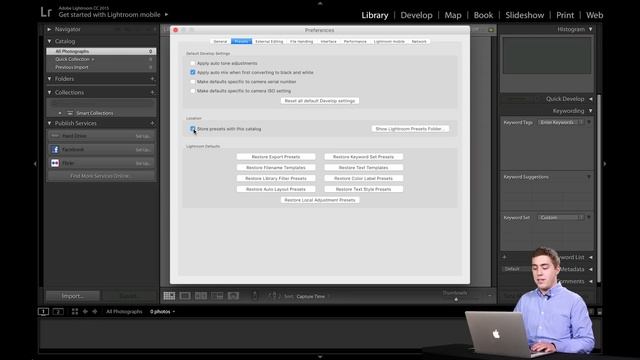Click Find More Services Online
640x360 pixels.
(101, 176)
